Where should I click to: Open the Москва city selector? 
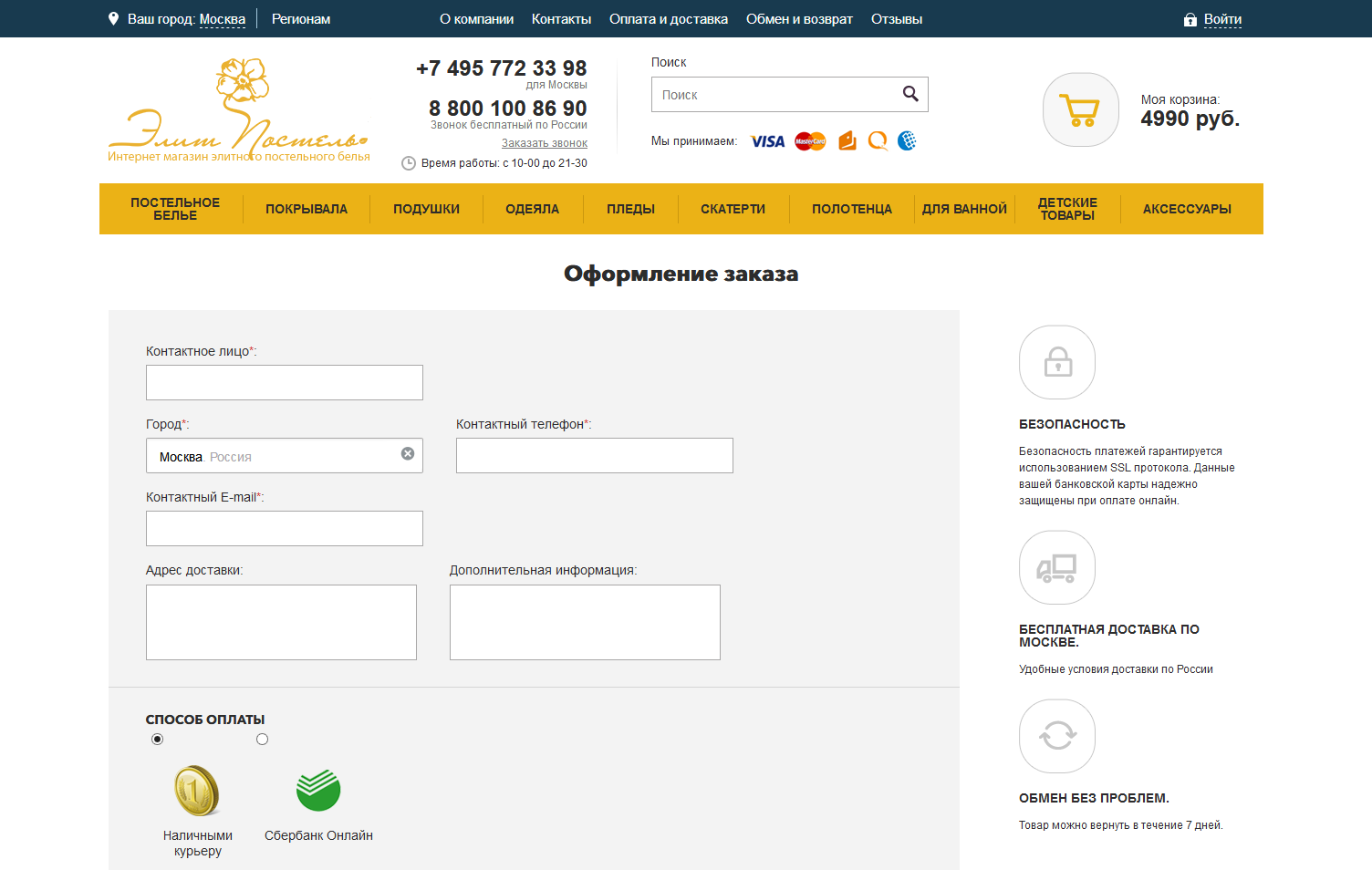[223, 18]
